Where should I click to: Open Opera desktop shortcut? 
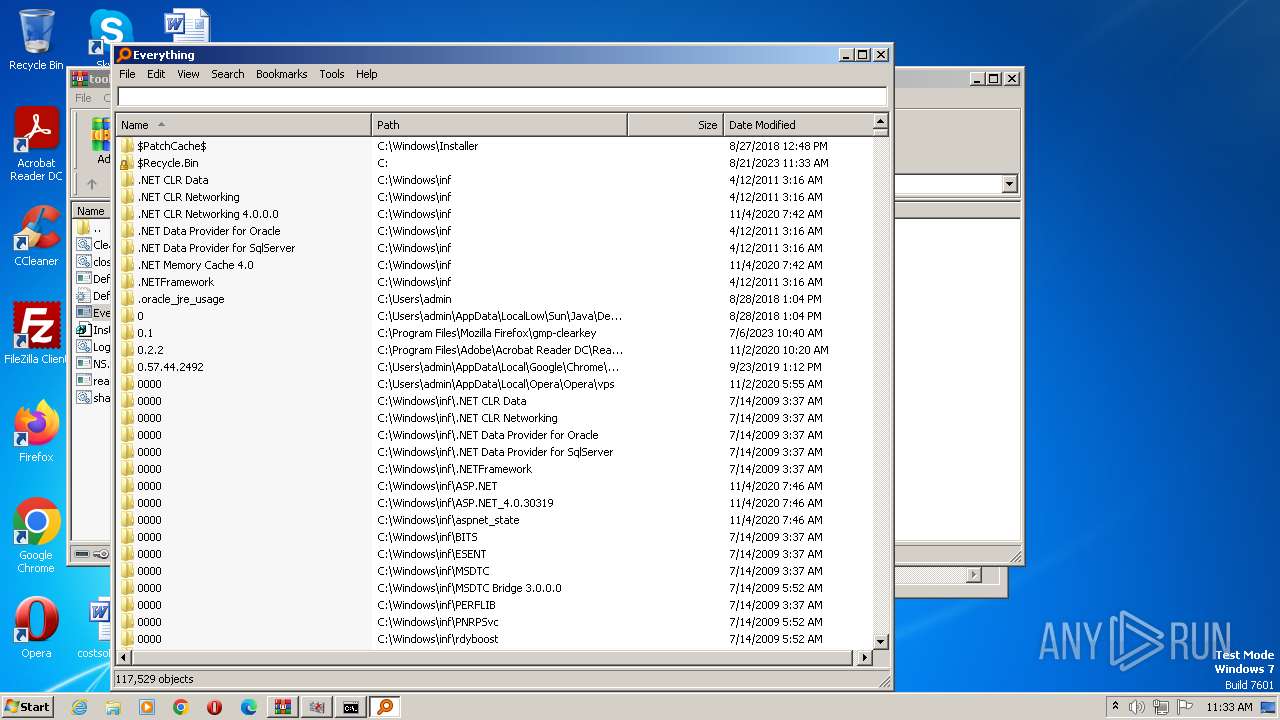click(x=36, y=628)
